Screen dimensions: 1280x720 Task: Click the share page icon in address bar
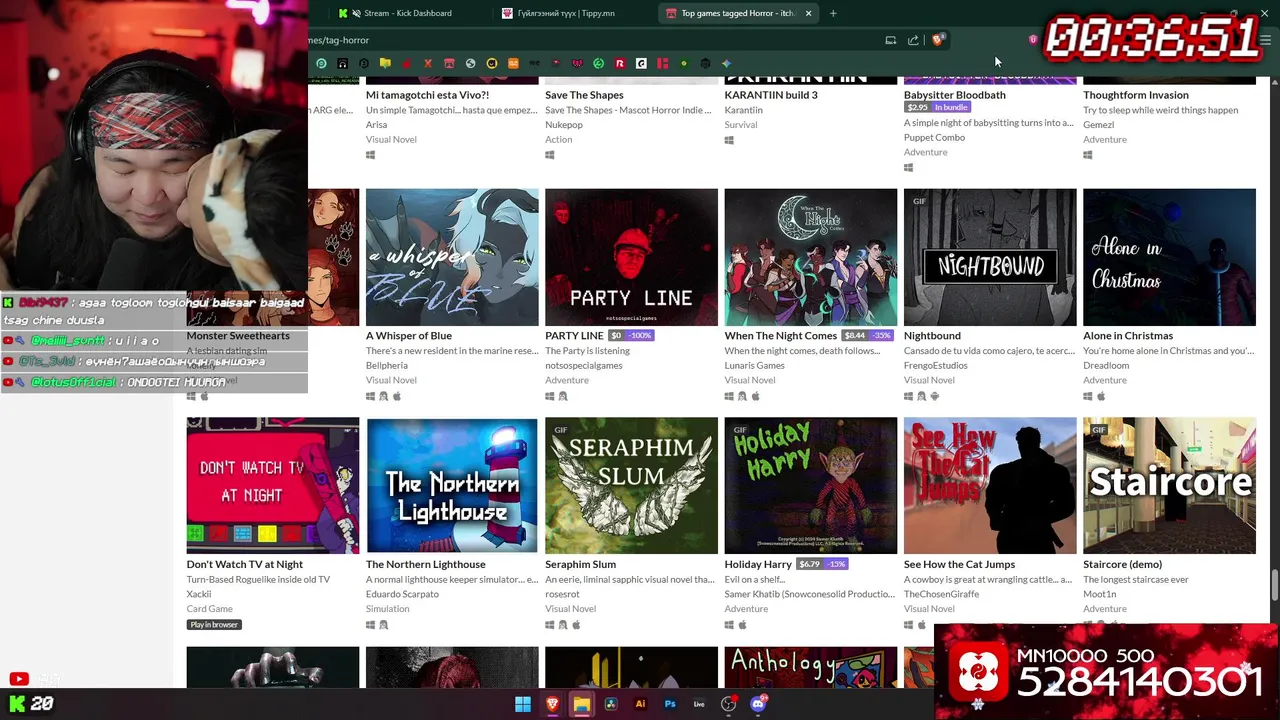[913, 40]
